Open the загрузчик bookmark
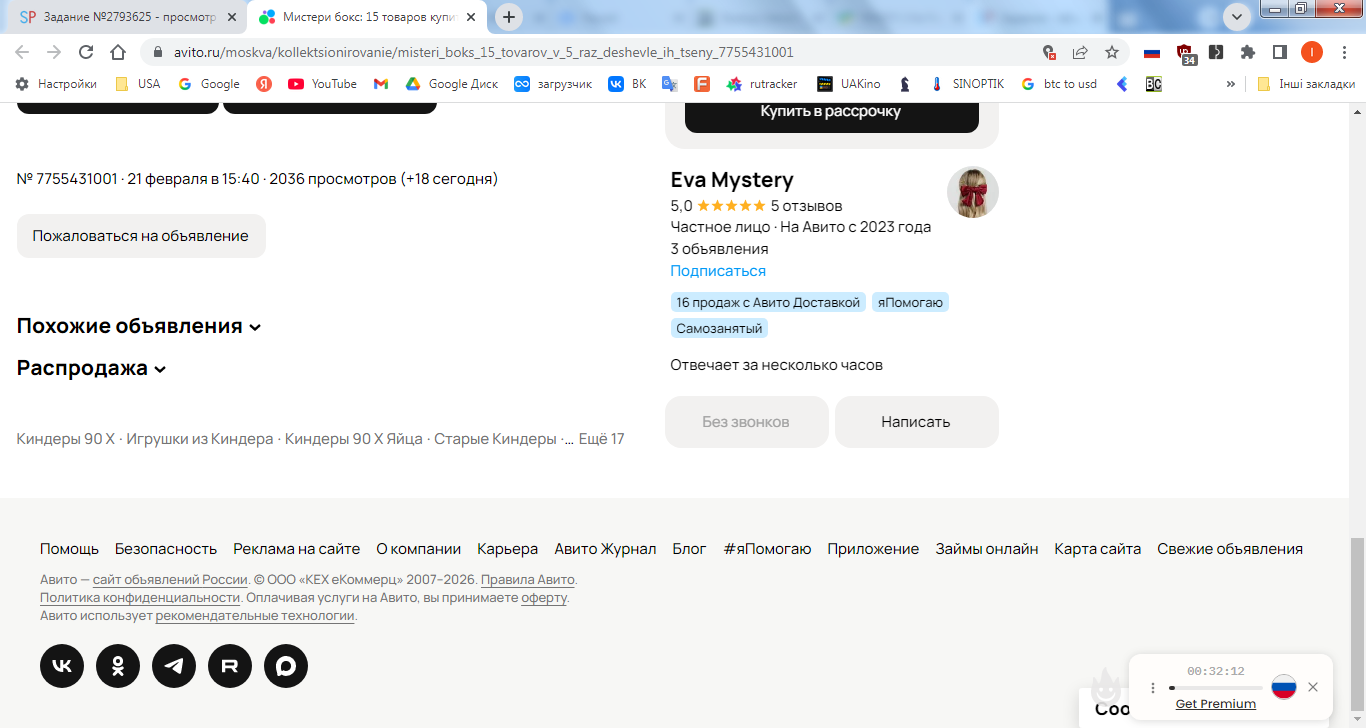Image resolution: width=1366 pixels, height=728 pixels. 553,84
